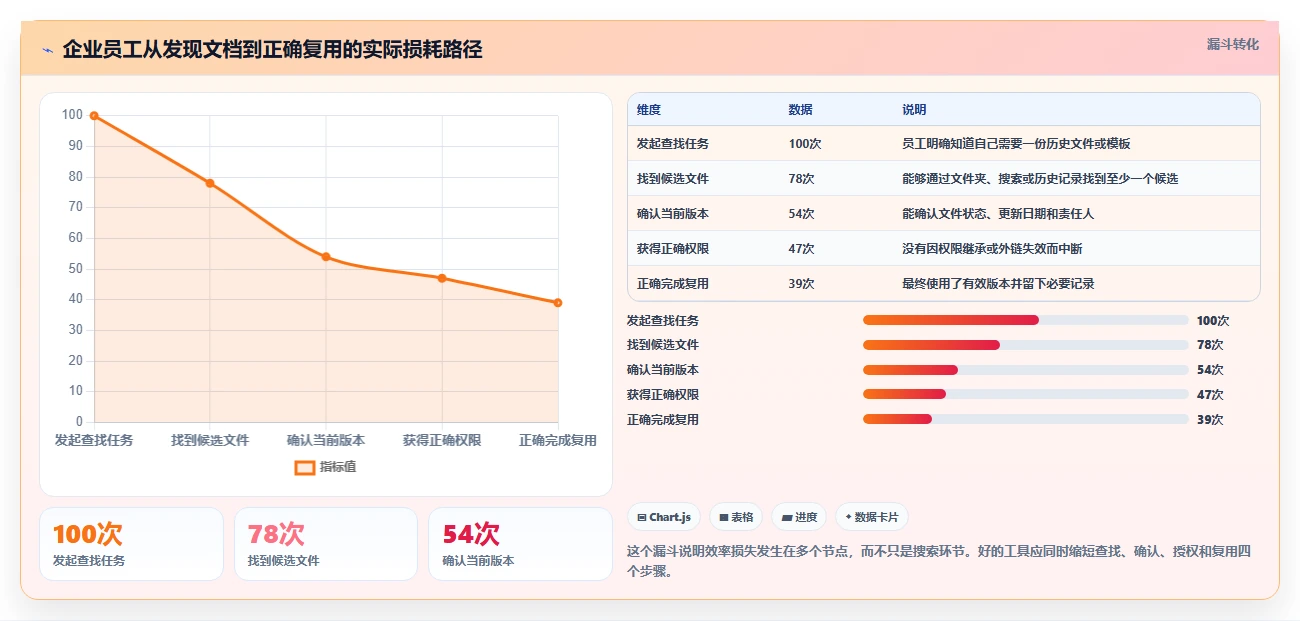Click the 47次 value in the table
Viewport: 1300px width, 621px height.
[x=801, y=249]
